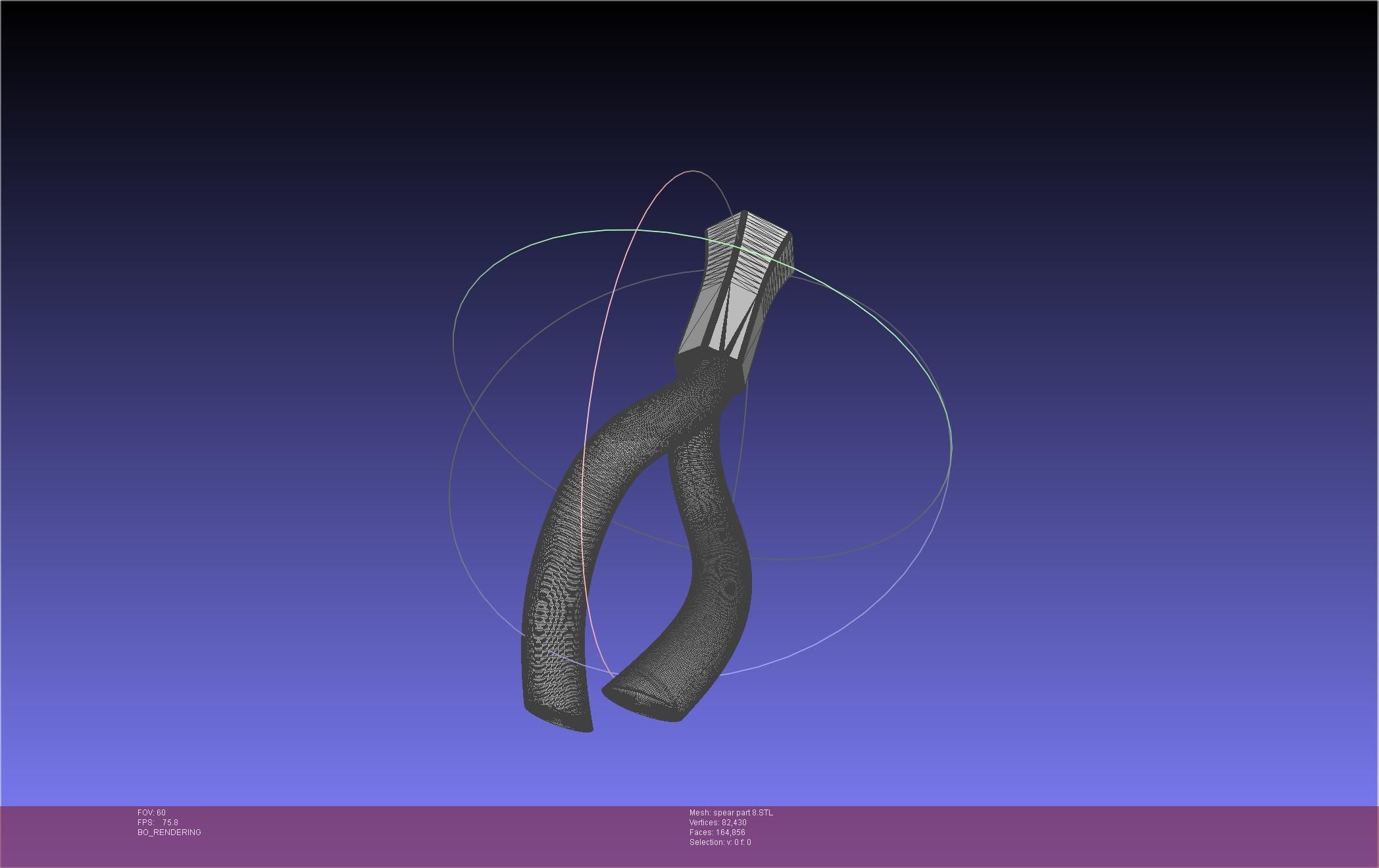Click the 'Selection: v: 0 f: 0' text
The image size is (1379, 868).
click(x=720, y=842)
